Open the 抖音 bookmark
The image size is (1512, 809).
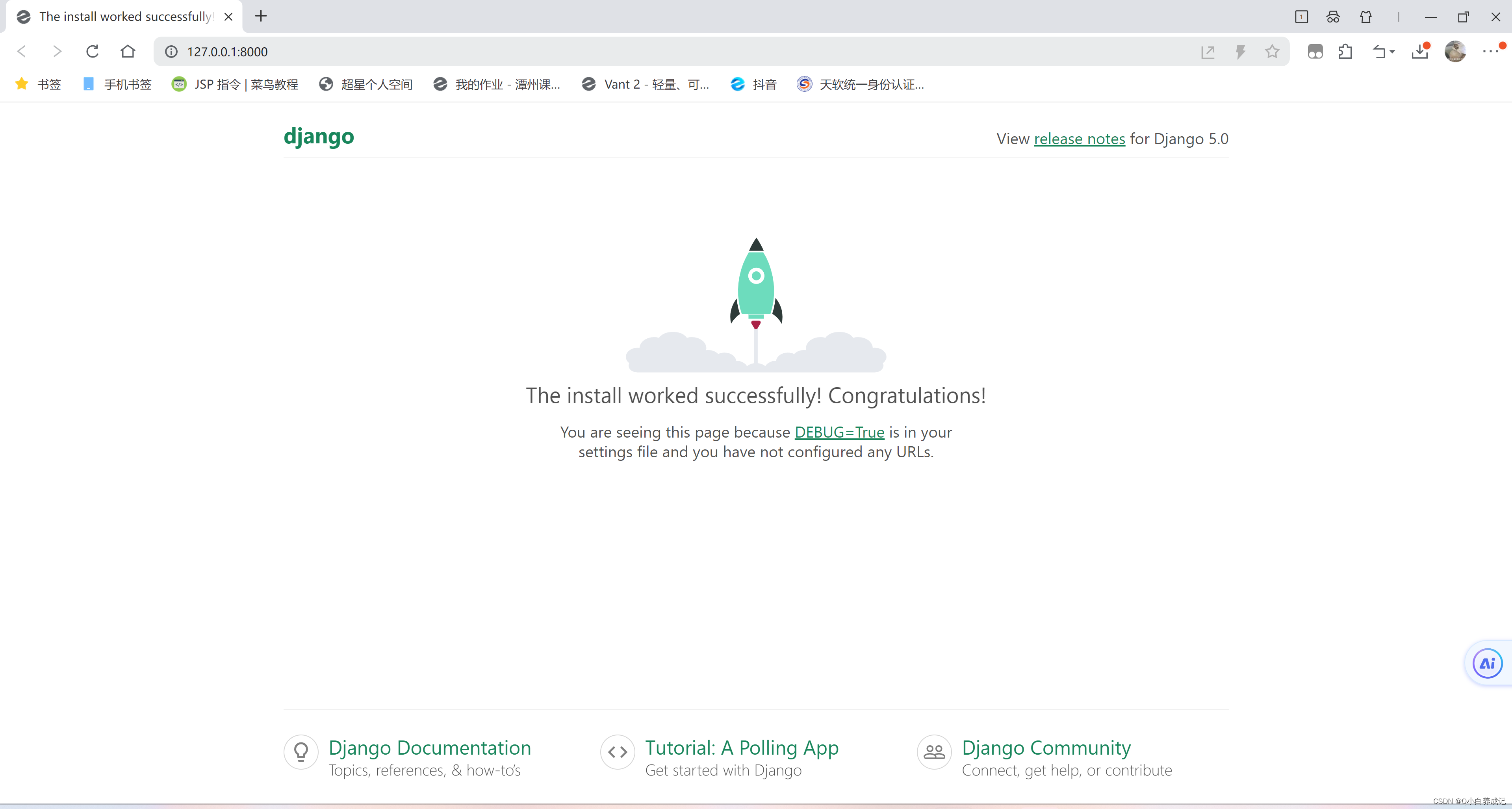pyautogui.click(x=754, y=85)
